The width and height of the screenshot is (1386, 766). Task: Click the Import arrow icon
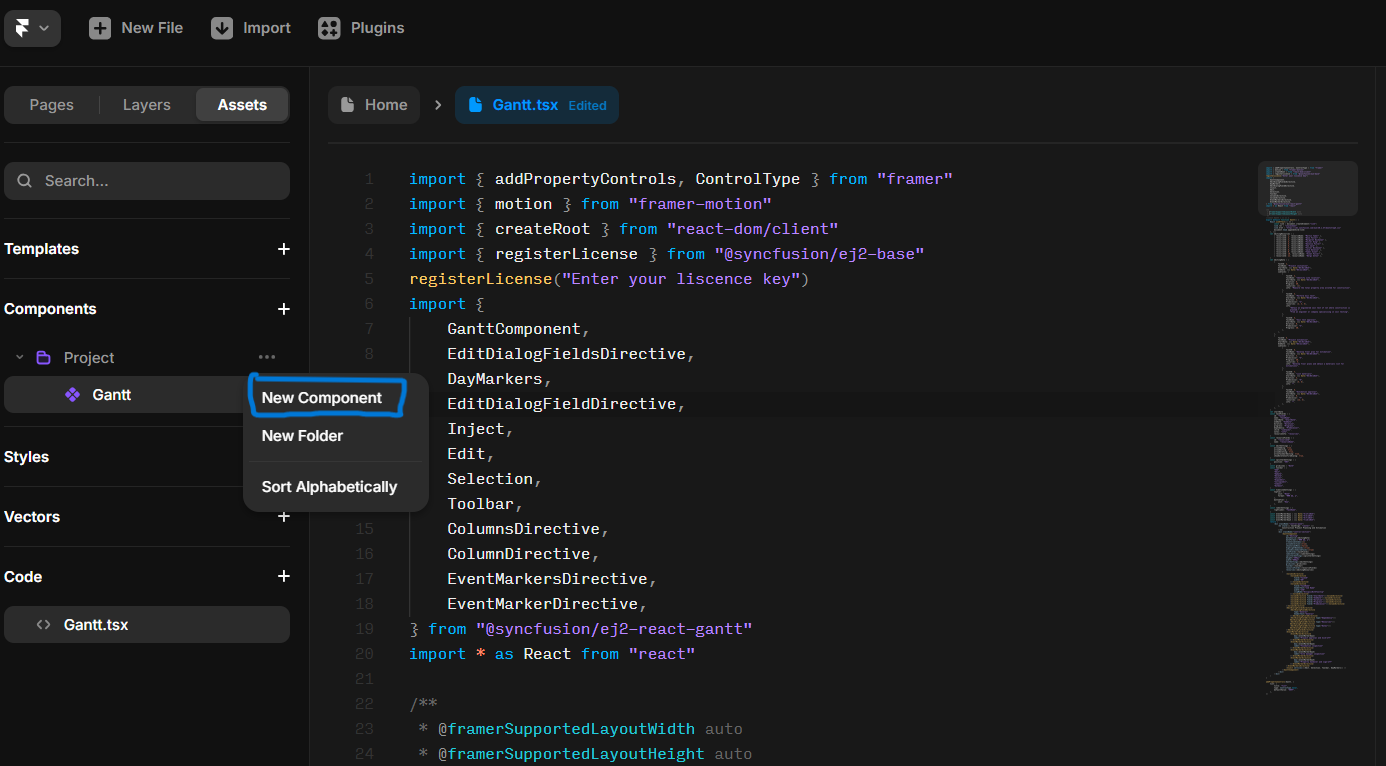pyautogui.click(x=222, y=28)
